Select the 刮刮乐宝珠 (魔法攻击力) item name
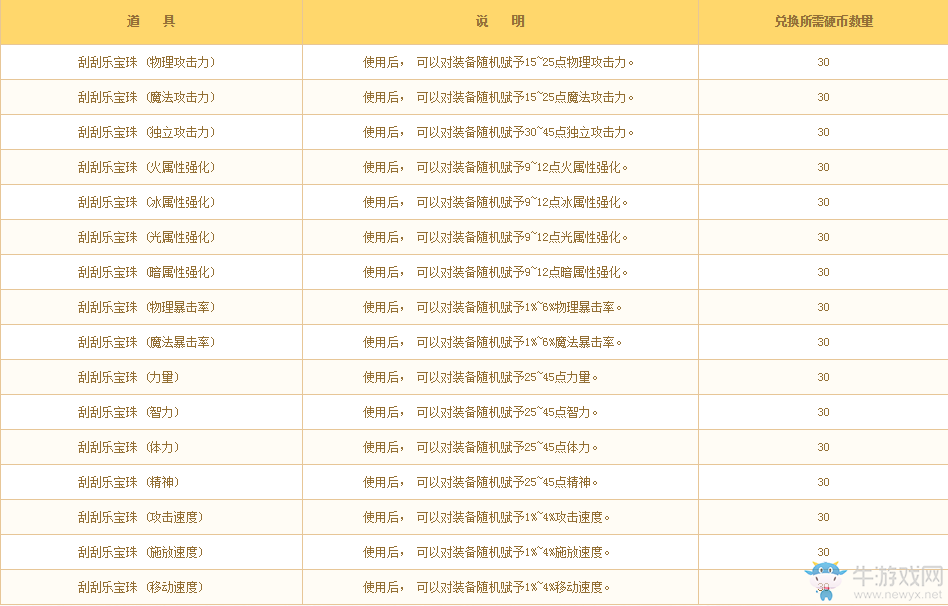The image size is (948, 606). (x=146, y=97)
